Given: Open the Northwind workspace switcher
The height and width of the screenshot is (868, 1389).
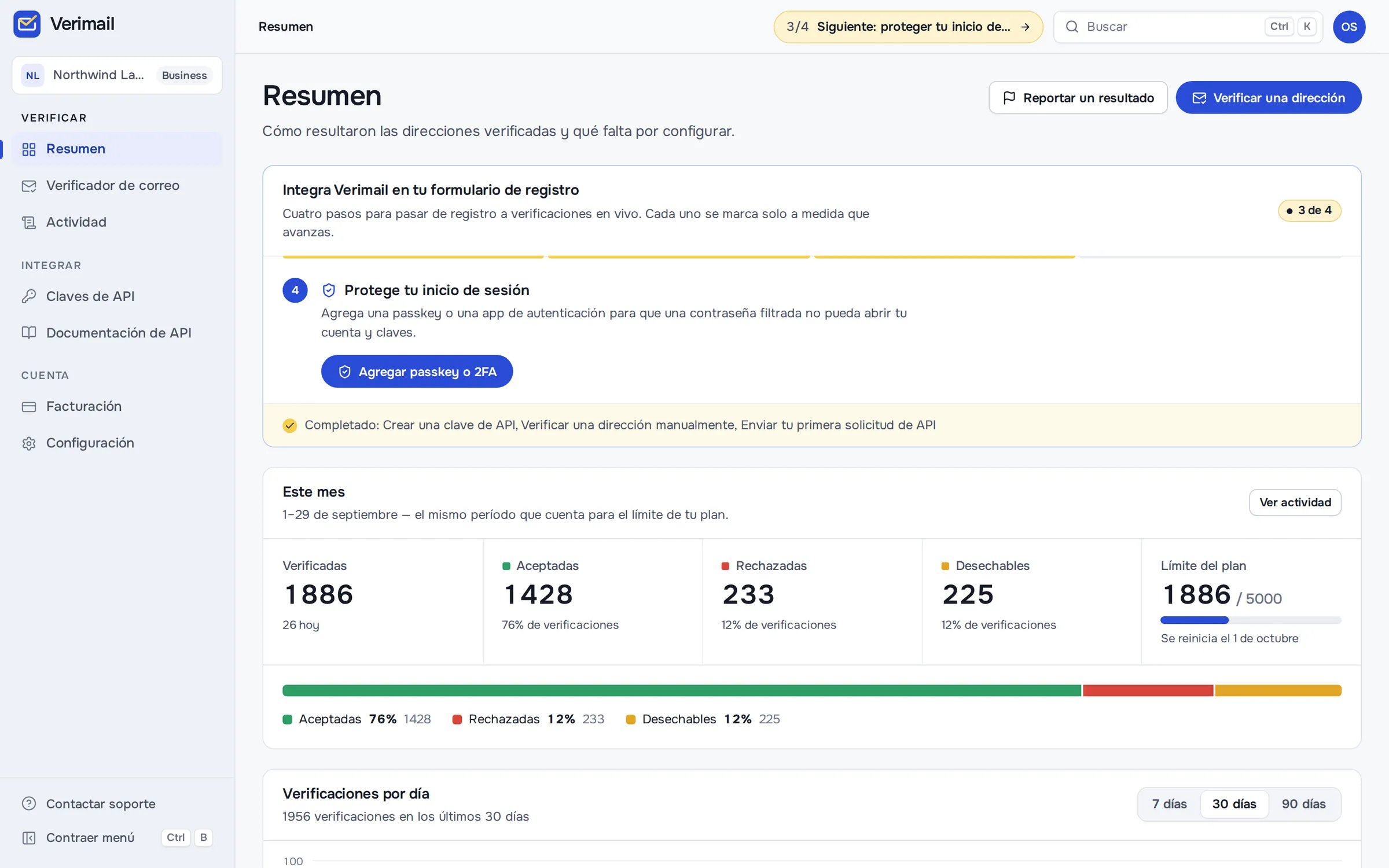Looking at the screenshot, I should click(117, 75).
